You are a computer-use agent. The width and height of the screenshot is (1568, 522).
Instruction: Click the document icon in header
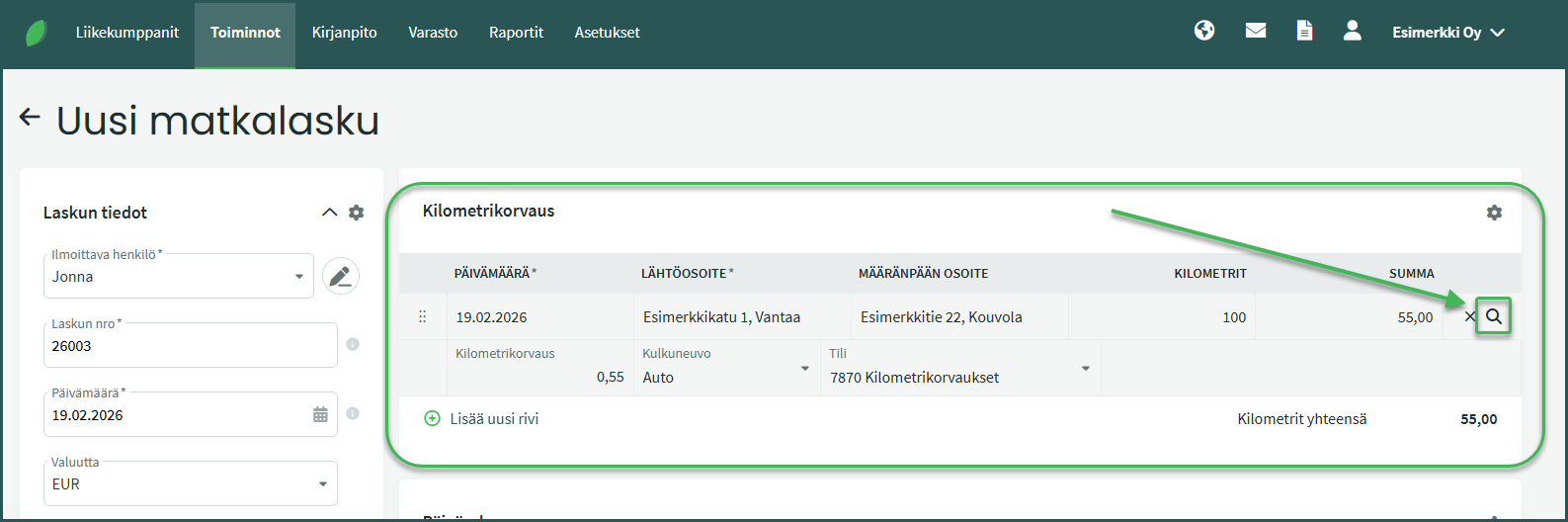click(1304, 32)
